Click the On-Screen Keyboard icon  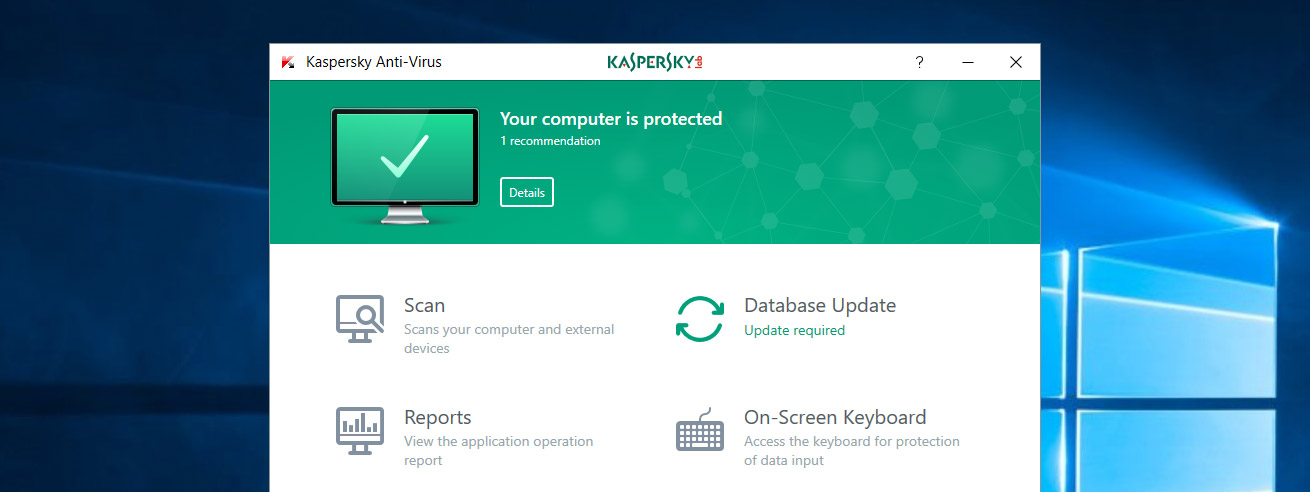[700, 431]
